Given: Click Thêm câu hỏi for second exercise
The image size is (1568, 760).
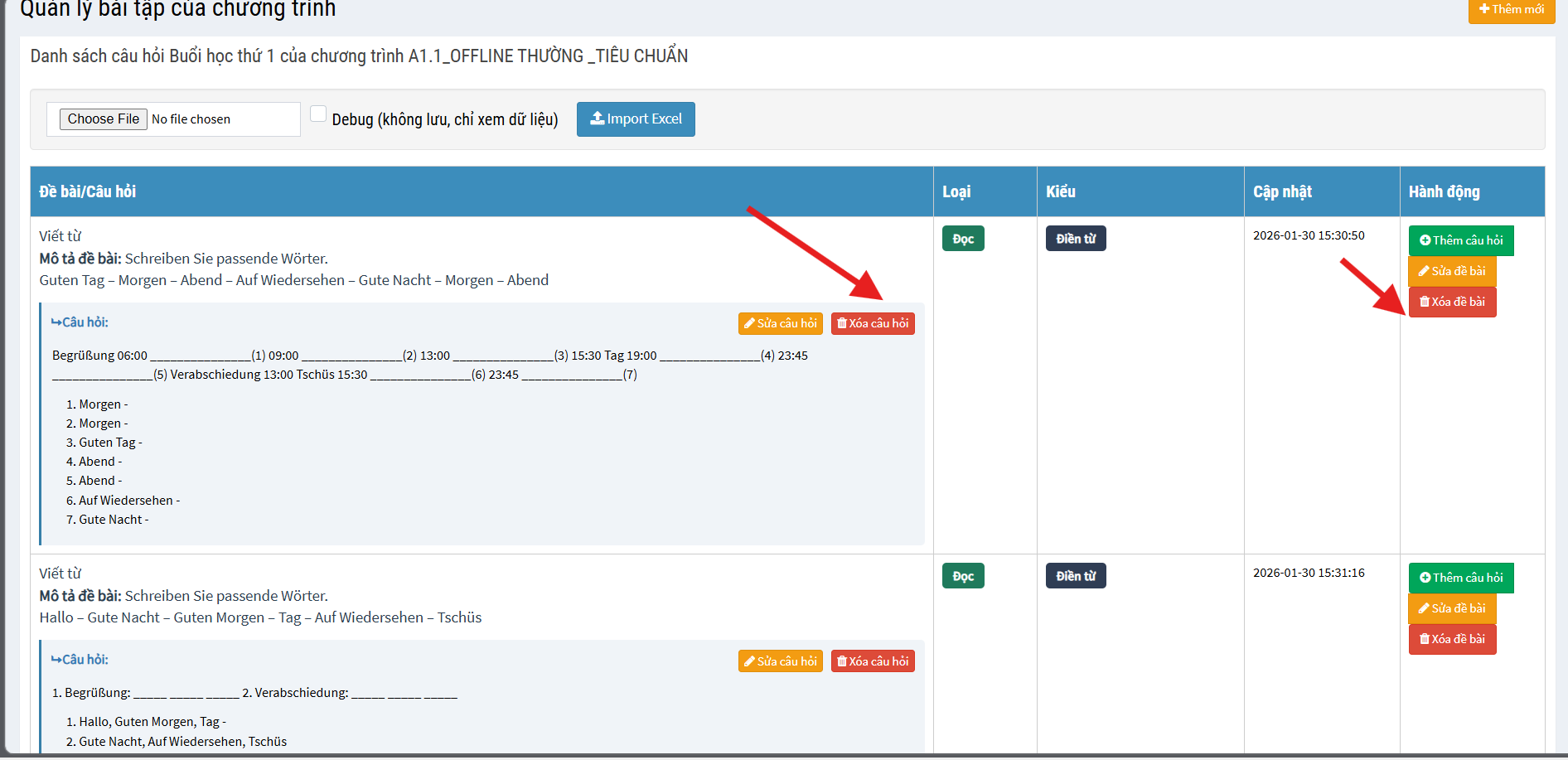Looking at the screenshot, I should pos(1460,578).
